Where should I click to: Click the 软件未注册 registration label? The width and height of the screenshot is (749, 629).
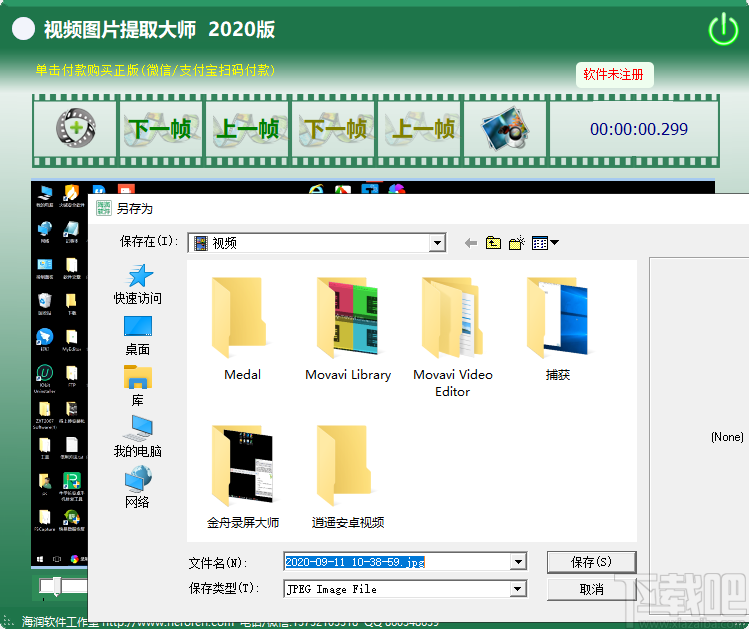click(614, 75)
